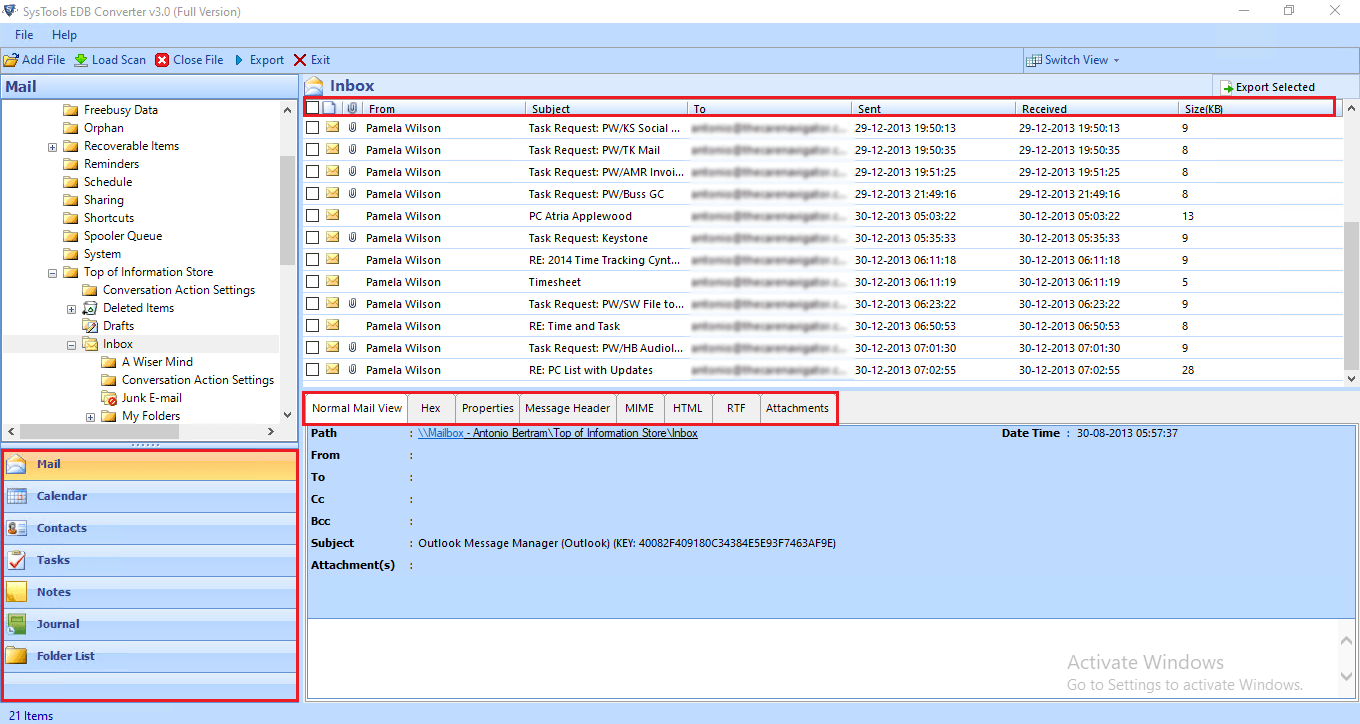
Task: Click the Add File toolbar icon
Action: pos(11,60)
